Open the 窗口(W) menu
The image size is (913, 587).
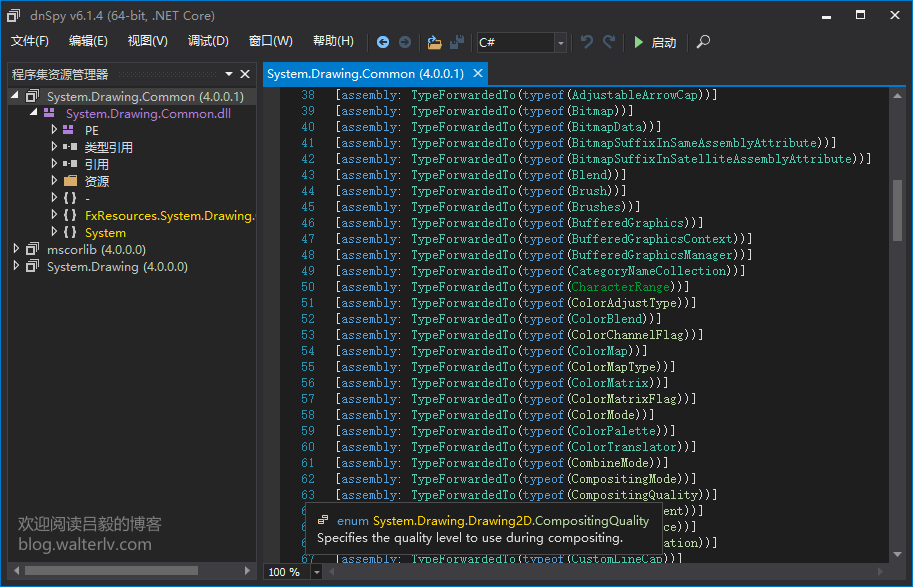click(x=270, y=41)
